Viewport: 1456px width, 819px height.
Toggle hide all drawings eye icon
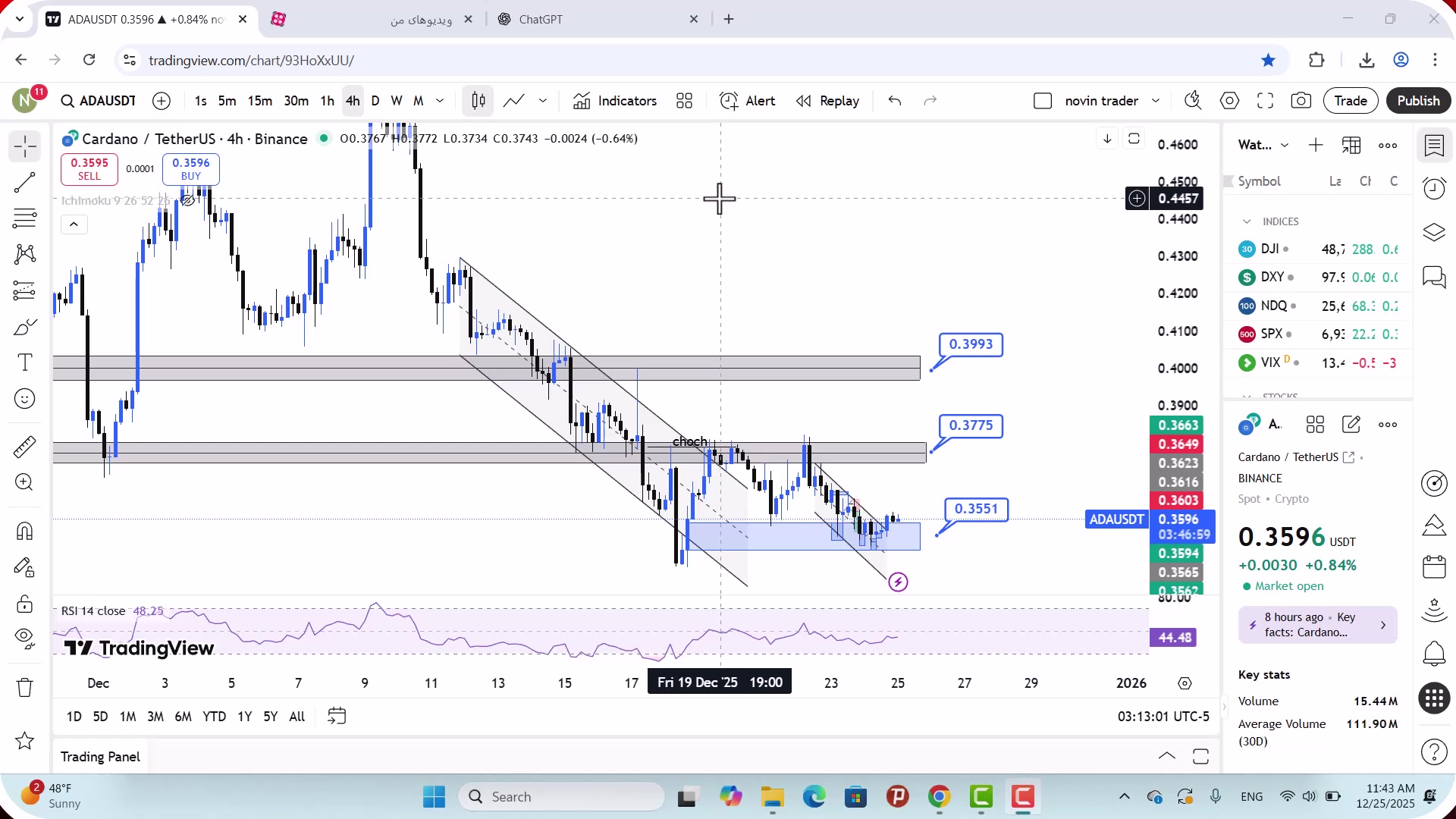tap(24, 637)
